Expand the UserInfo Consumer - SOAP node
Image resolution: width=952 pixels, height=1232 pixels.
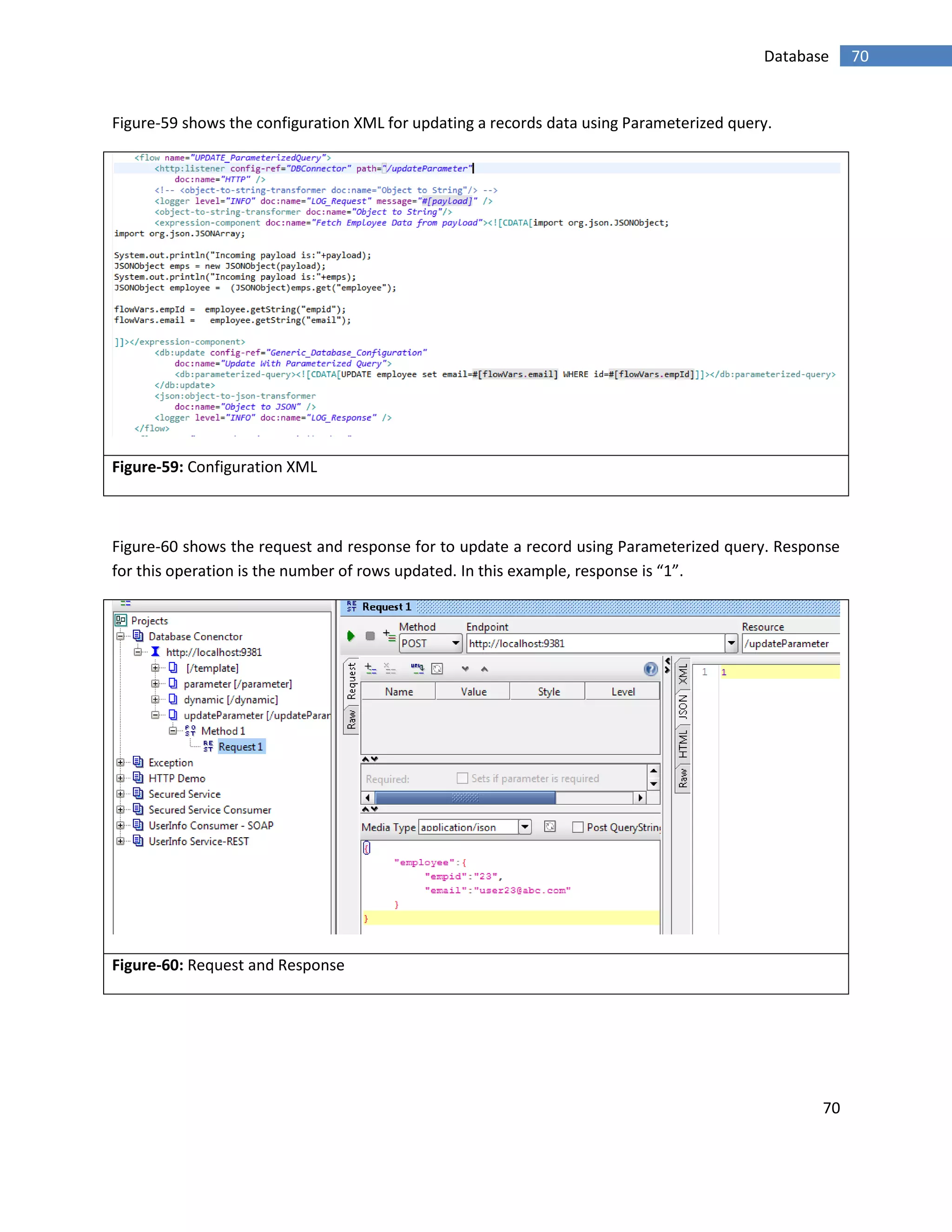pyautogui.click(x=120, y=825)
